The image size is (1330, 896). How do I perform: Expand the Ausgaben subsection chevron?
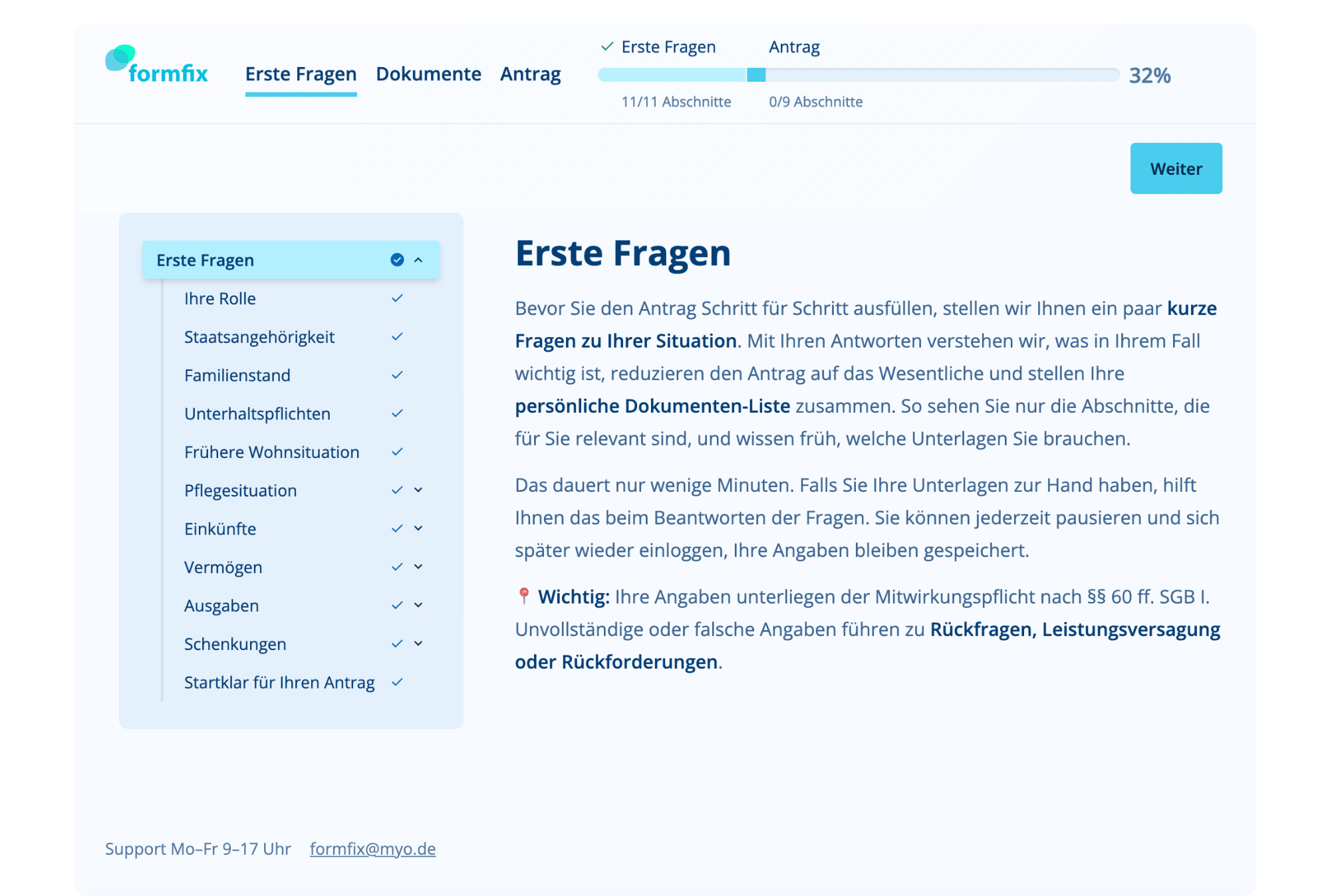(418, 606)
